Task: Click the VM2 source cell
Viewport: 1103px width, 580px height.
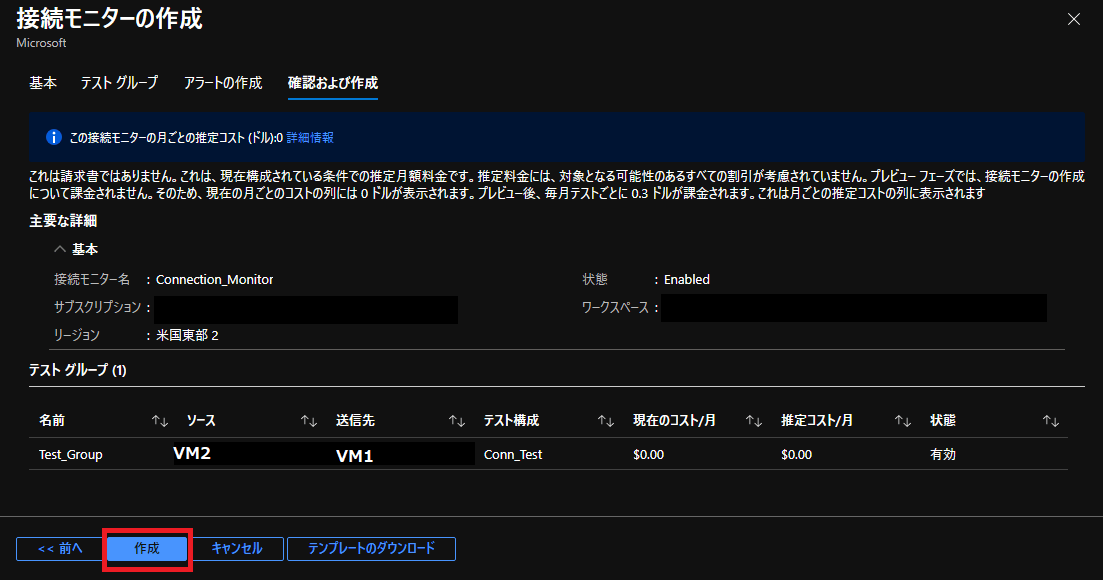Action: (x=192, y=453)
